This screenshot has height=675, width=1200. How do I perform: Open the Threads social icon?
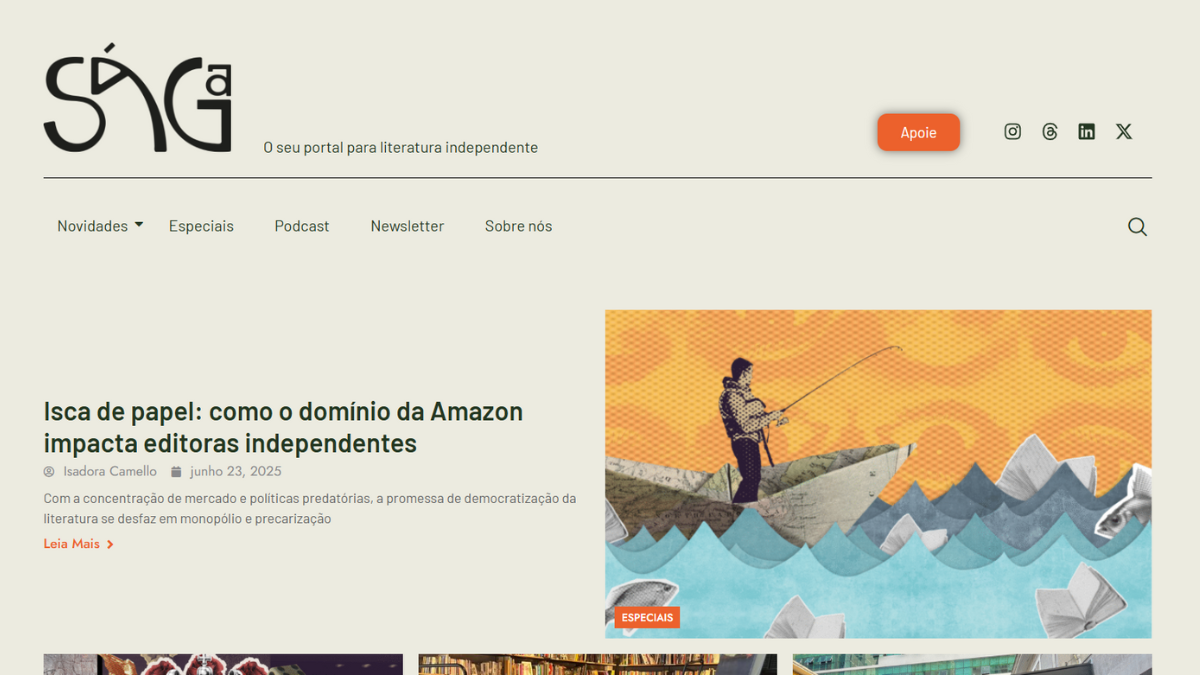click(x=1049, y=132)
